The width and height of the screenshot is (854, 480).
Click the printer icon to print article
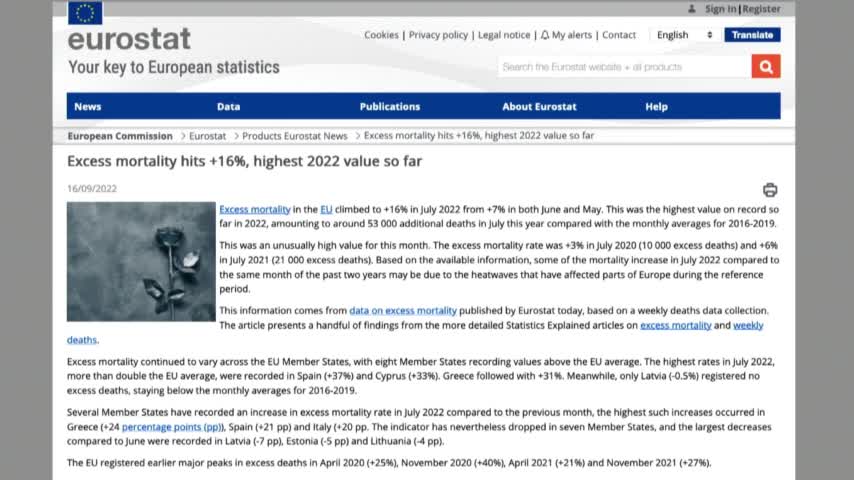click(x=770, y=190)
